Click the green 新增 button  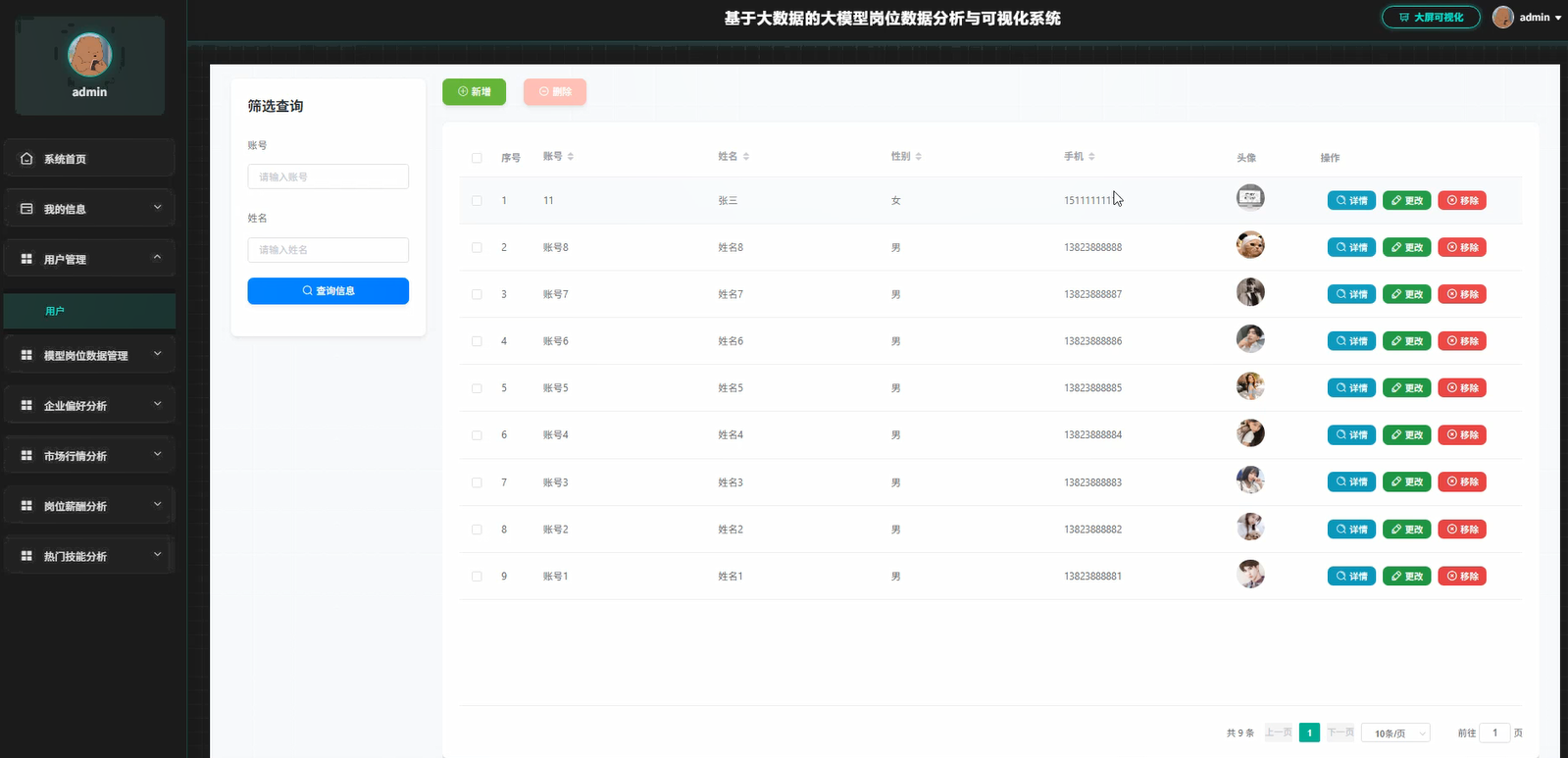[x=474, y=91]
